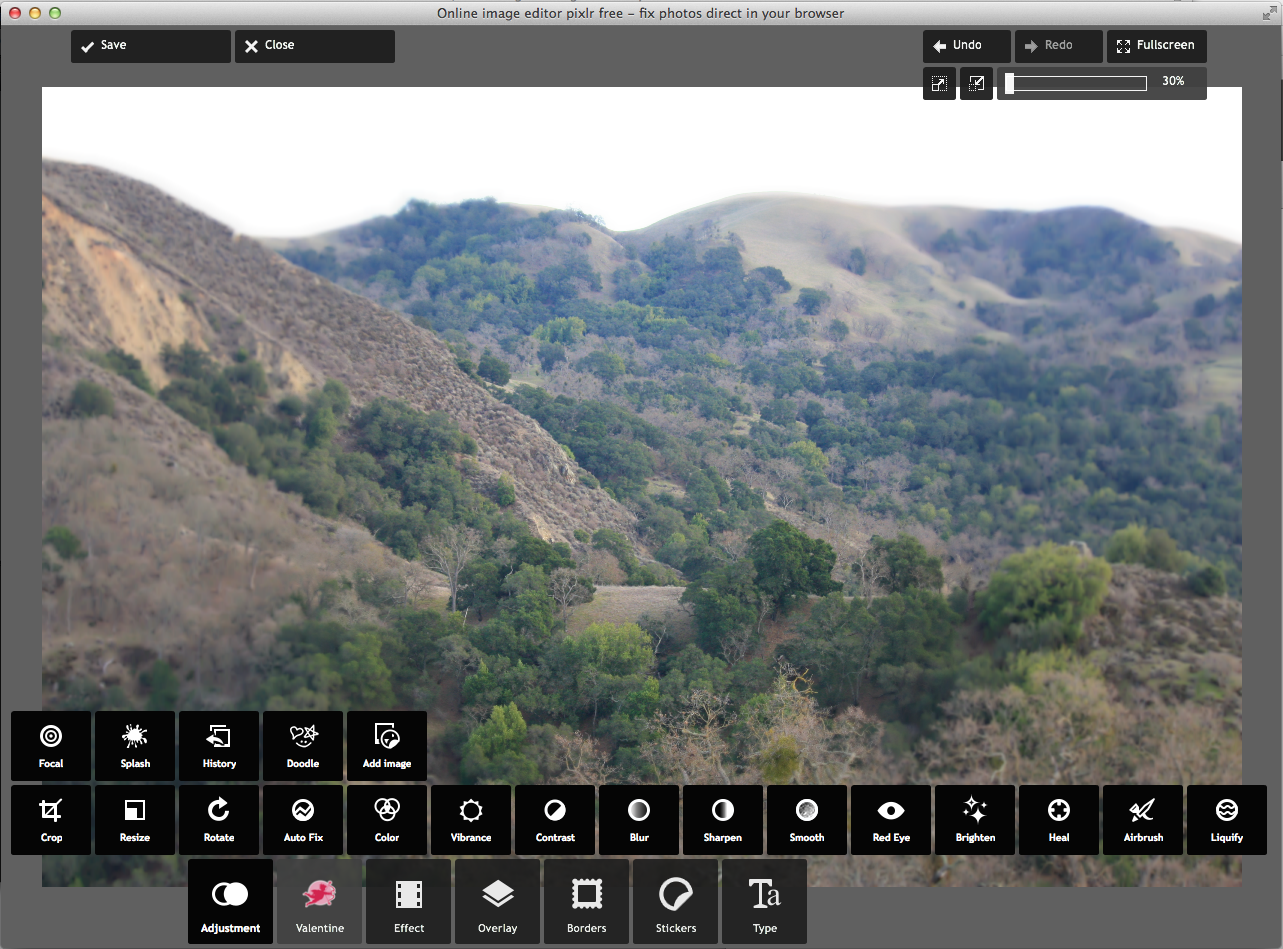Select the Vibrance adjustment
The height and width of the screenshot is (949, 1283).
(x=471, y=820)
